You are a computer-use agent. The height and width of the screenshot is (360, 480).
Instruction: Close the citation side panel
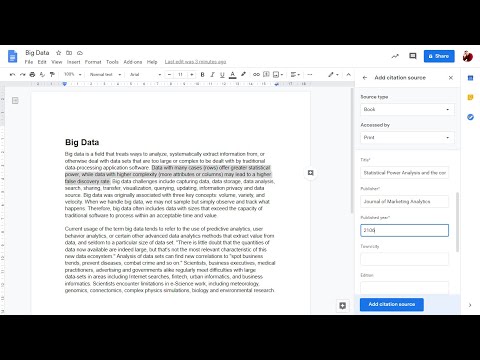pos(451,78)
